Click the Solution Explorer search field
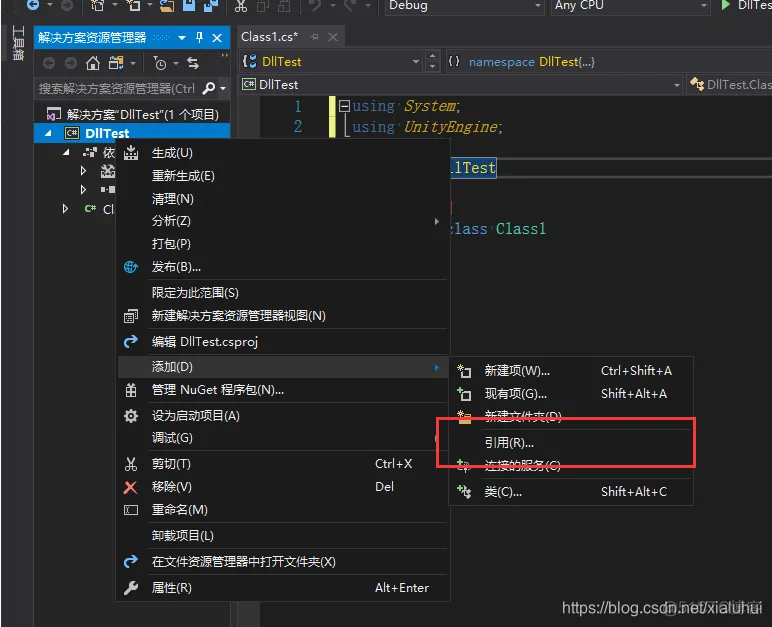The image size is (772, 627). [117, 89]
